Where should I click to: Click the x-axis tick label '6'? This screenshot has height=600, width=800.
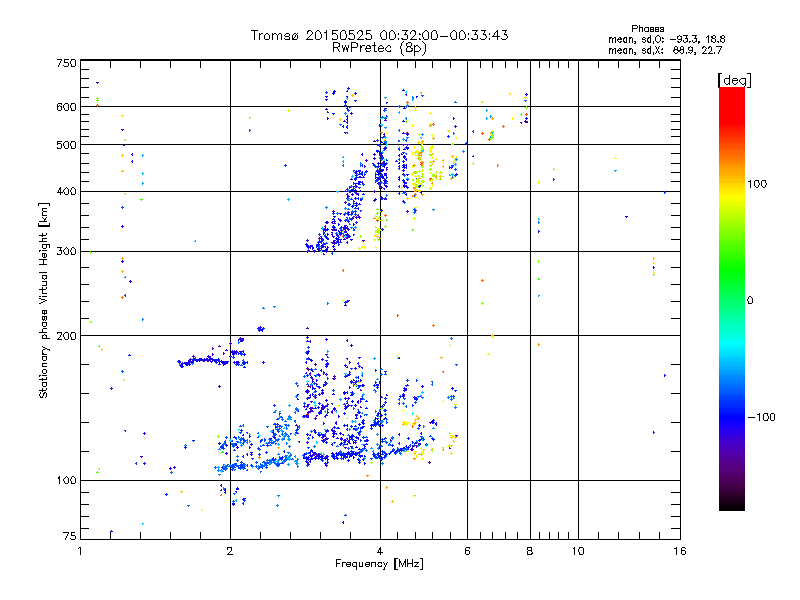(467, 551)
